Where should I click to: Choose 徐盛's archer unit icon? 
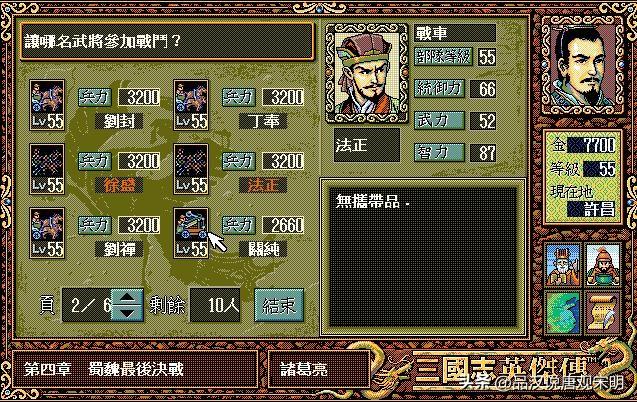47,169
